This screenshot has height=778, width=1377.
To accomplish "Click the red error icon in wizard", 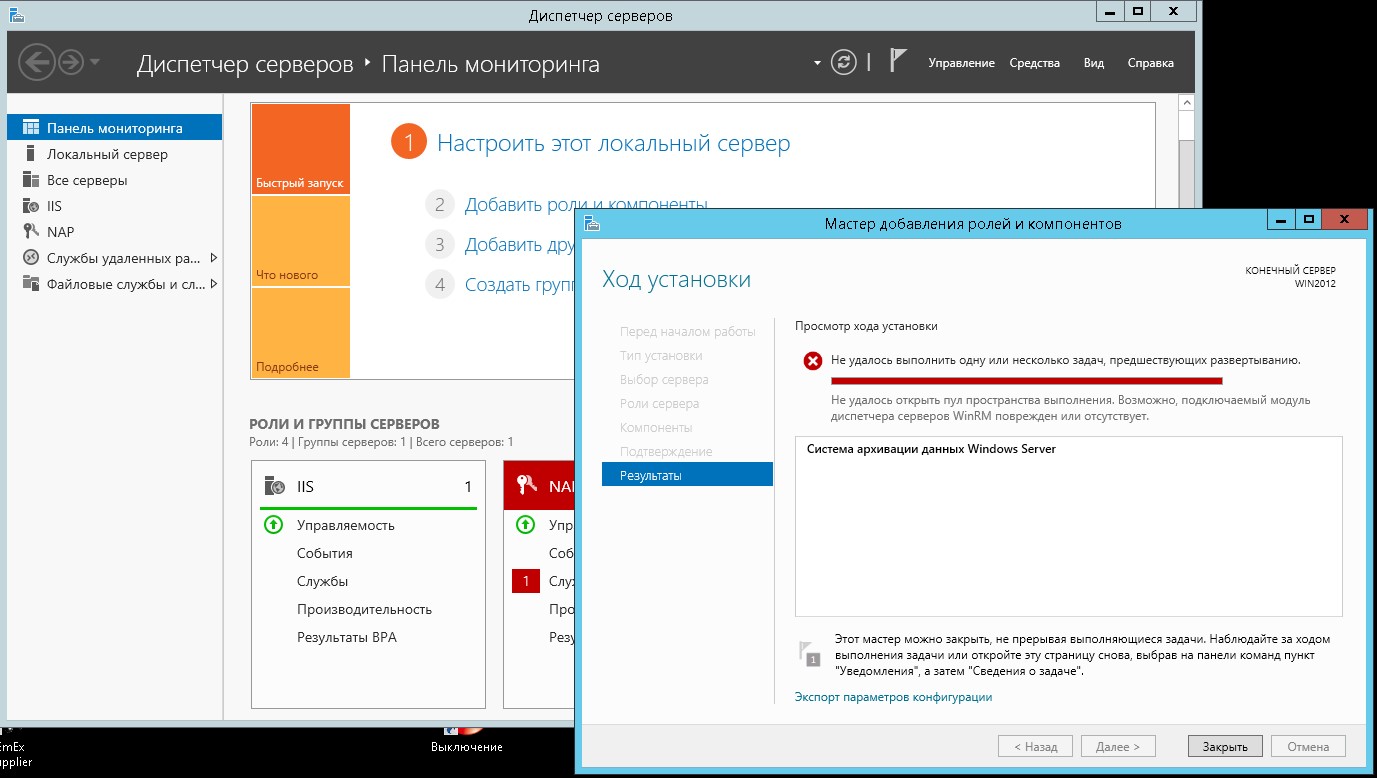I will pos(813,361).
